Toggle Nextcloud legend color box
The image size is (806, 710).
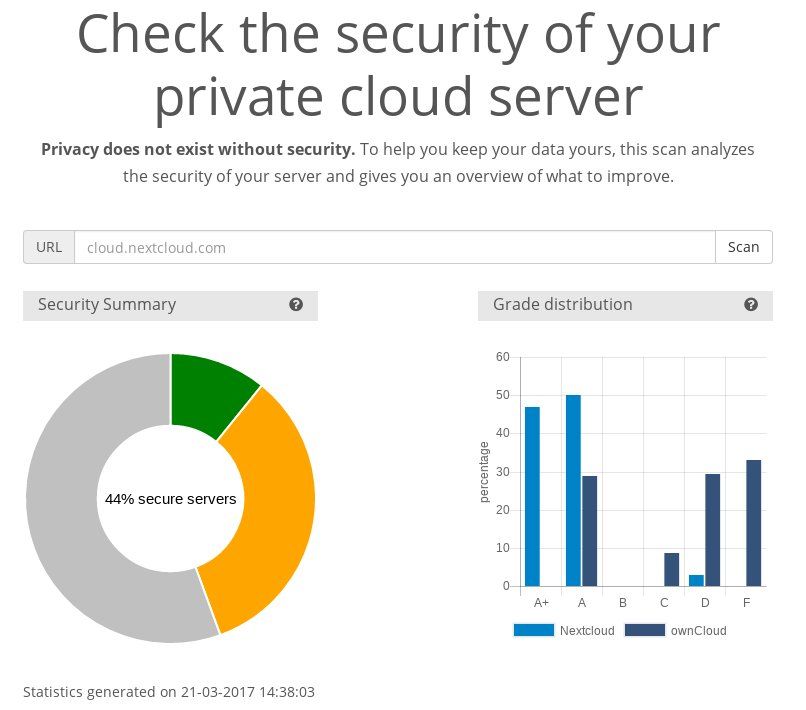pyautogui.click(x=534, y=630)
